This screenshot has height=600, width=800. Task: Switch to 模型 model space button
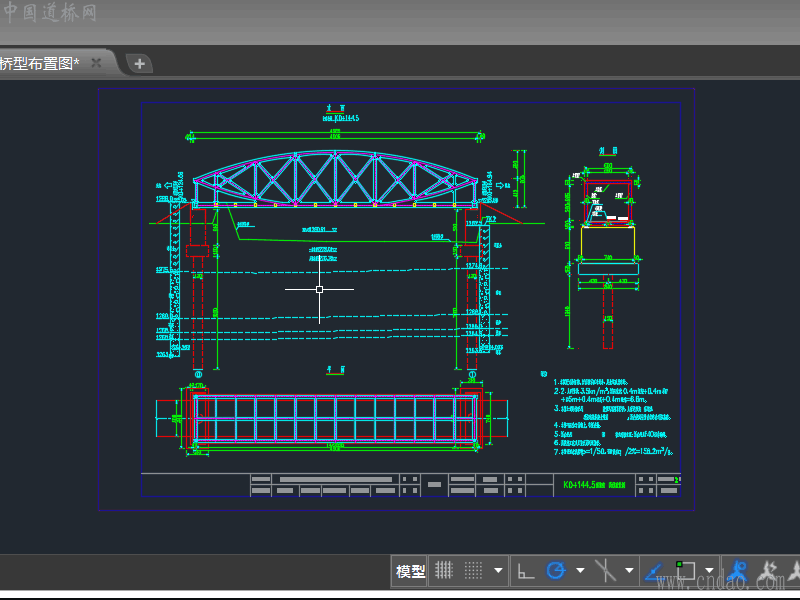410,571
